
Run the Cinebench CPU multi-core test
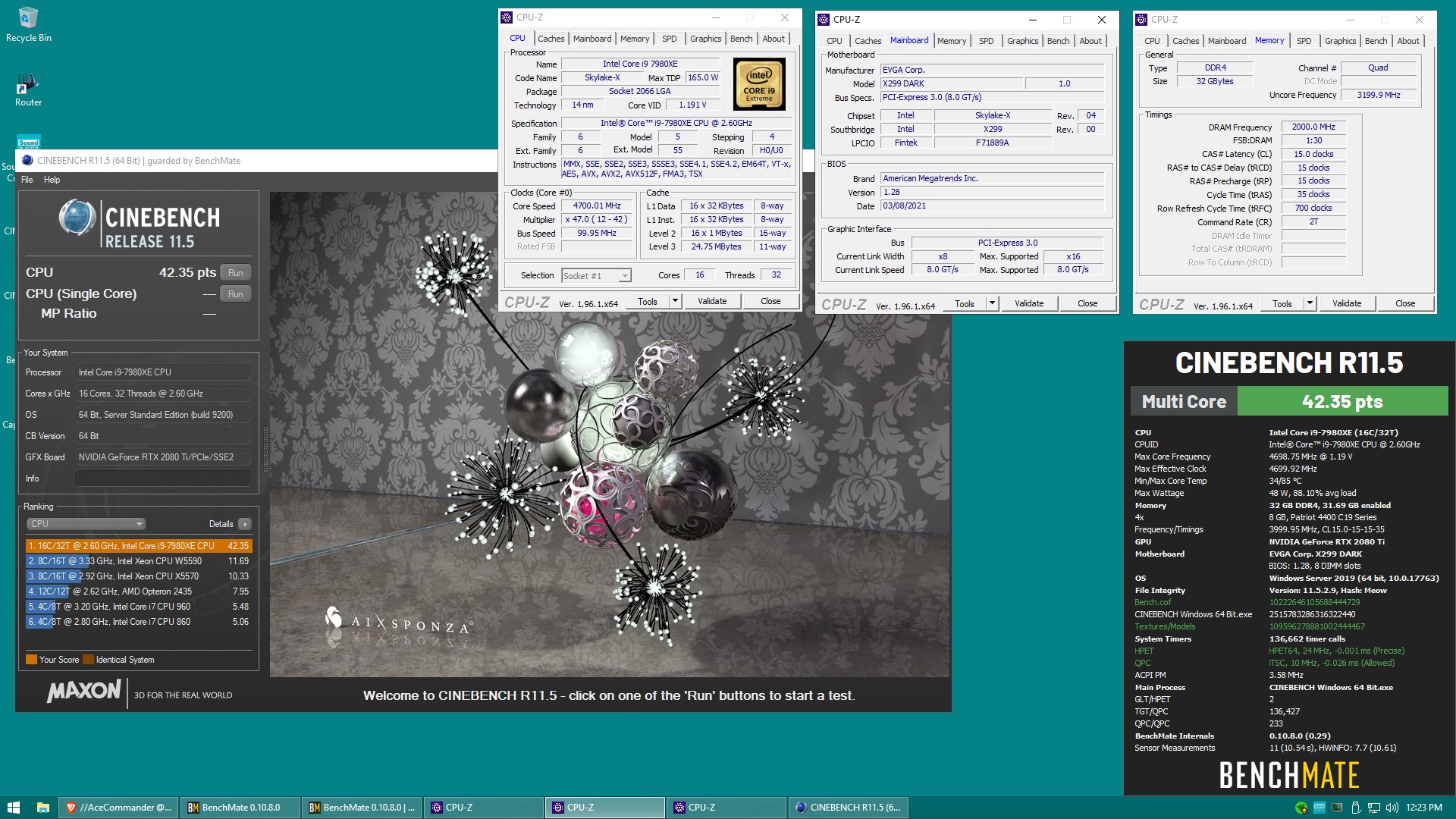235,273
